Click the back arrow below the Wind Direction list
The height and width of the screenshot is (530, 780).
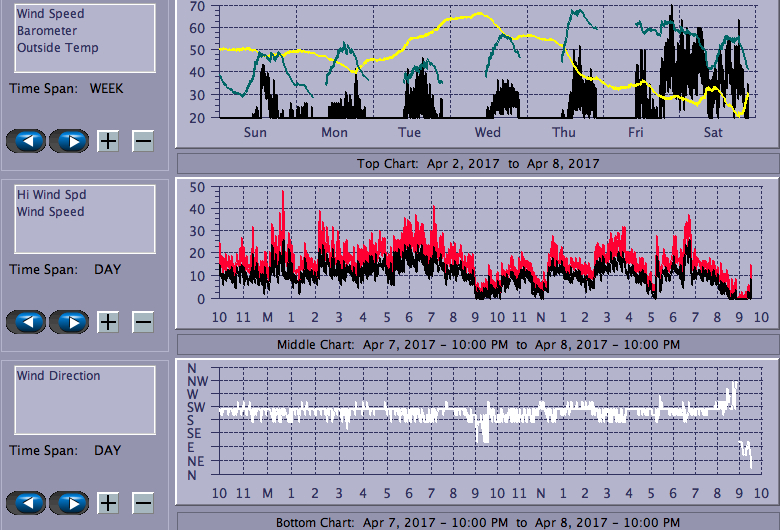pyautogui.click(x=32, y=503)
